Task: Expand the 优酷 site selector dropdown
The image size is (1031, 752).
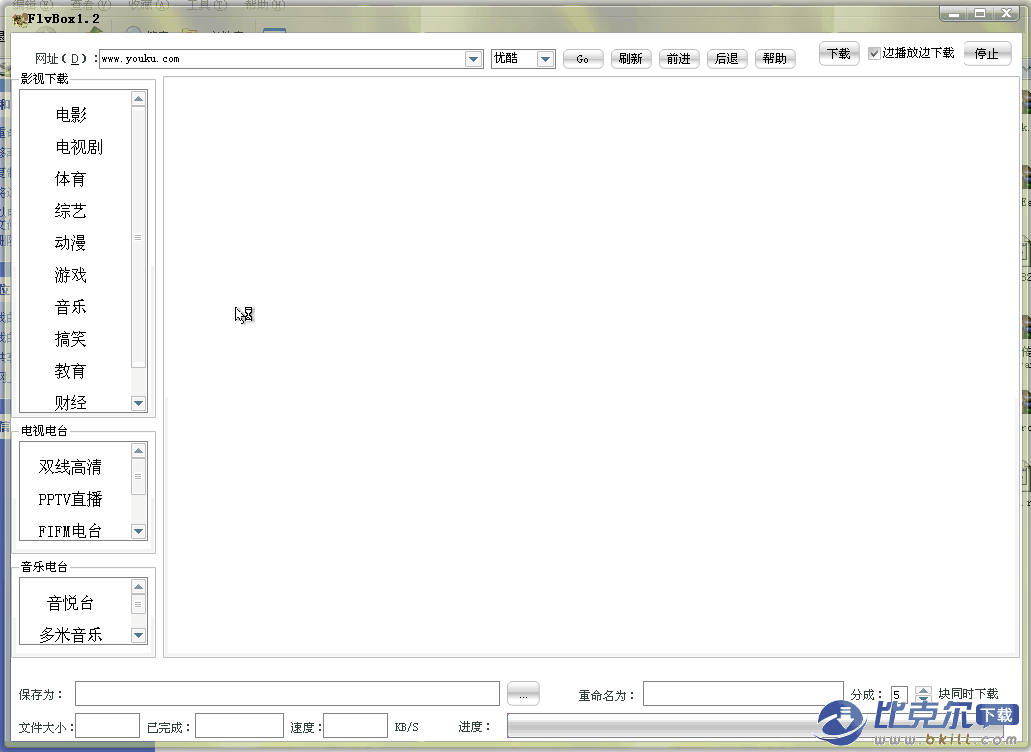Action: (x=545, y=59)
